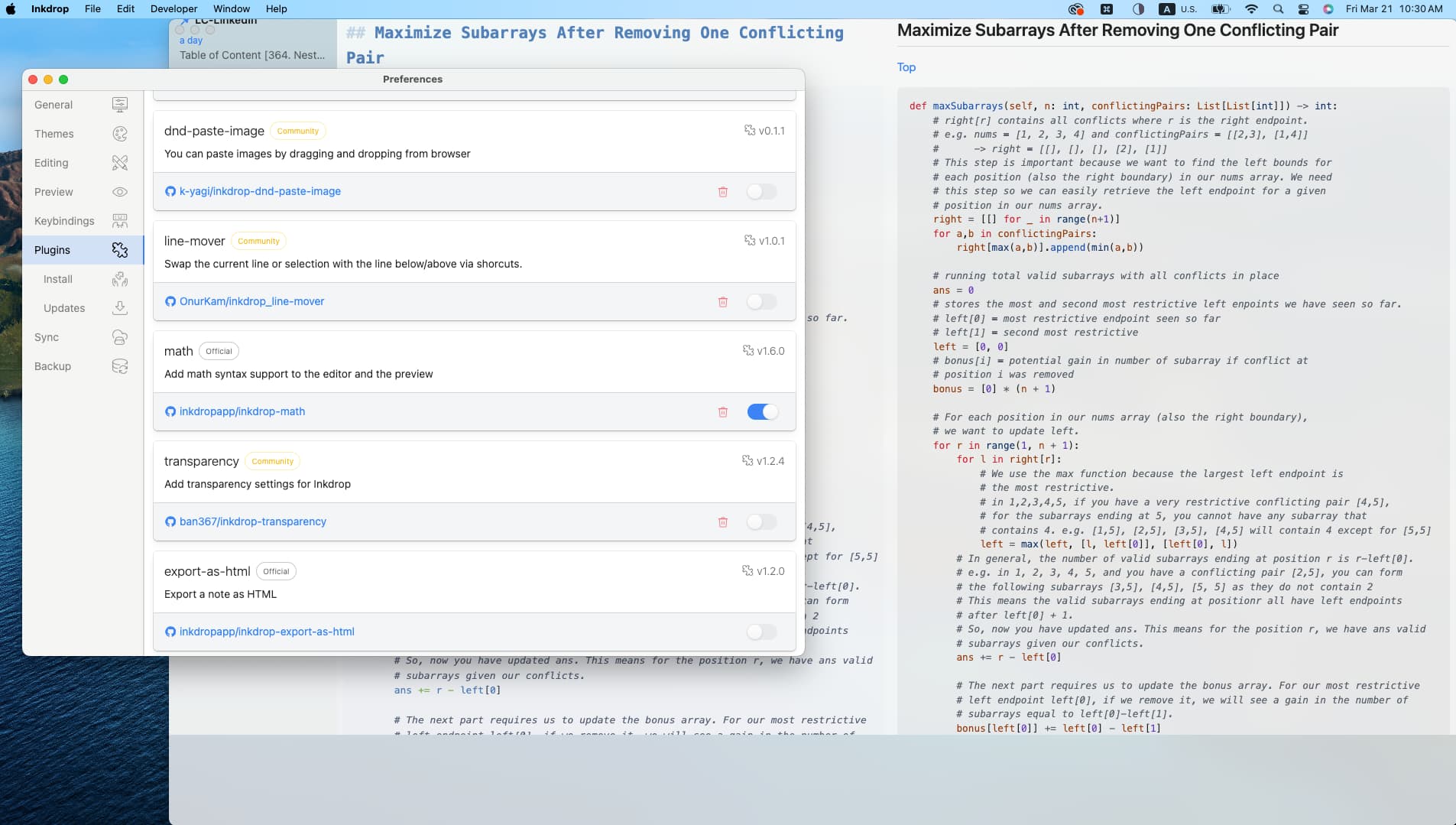Click the Community badge on line-mover
The image size is (1456, 825).
[258, 241]
